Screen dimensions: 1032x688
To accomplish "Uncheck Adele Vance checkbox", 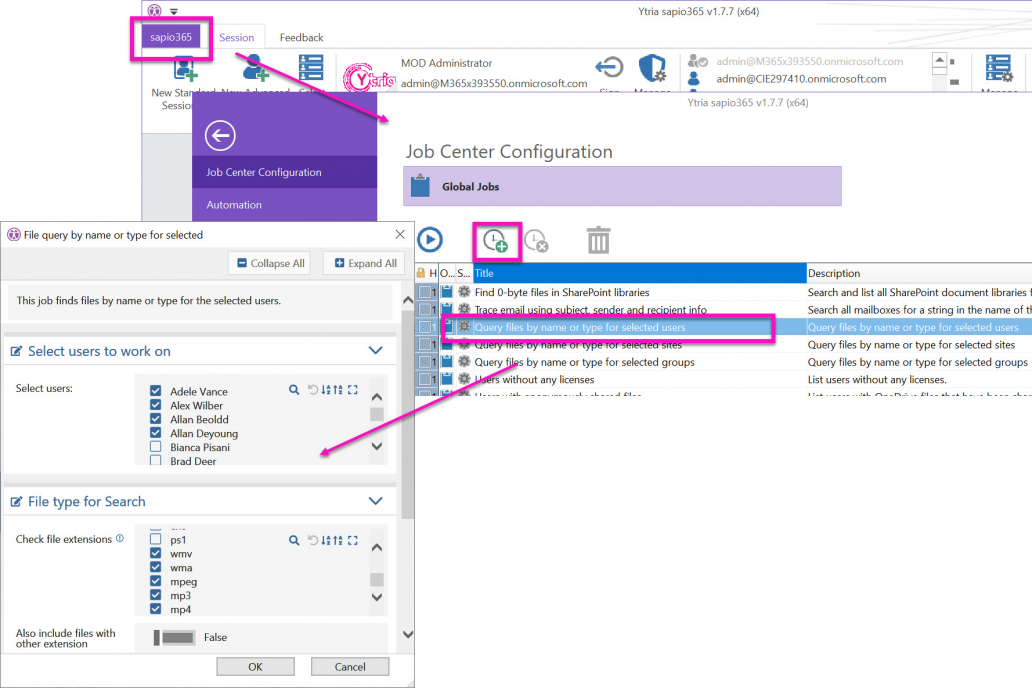I will pyautogui.click(x=155, y=390).
